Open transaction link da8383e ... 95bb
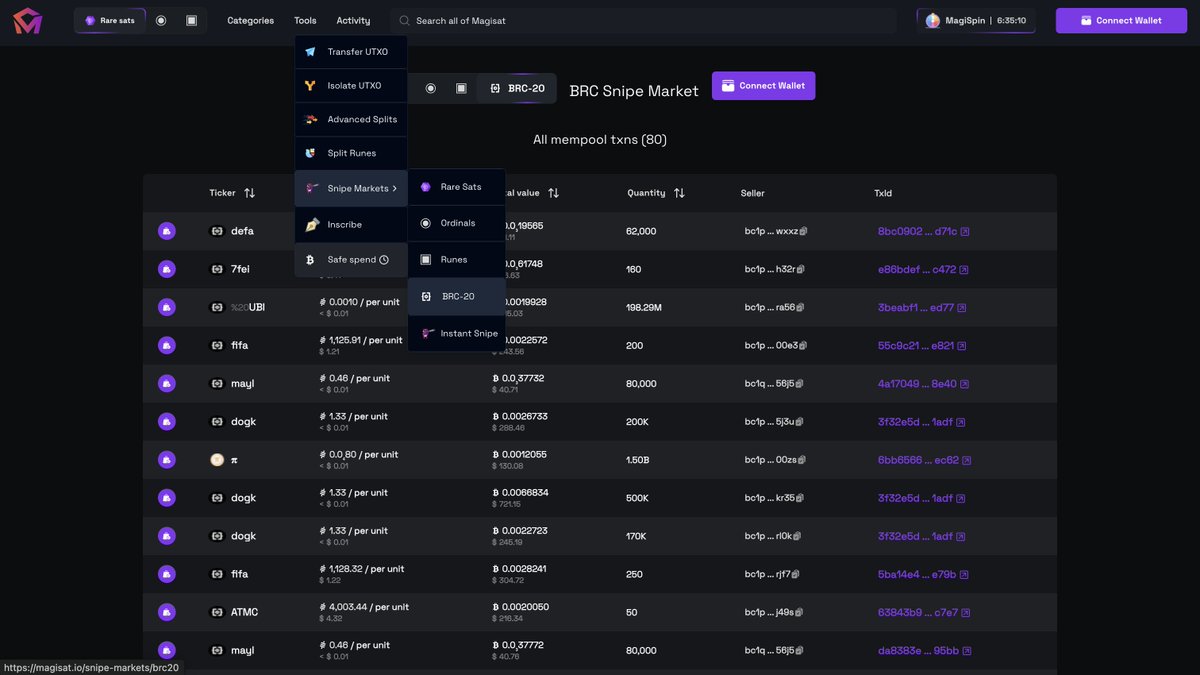This screenshot has height=675, width=1200. click(x=918, y=649)
